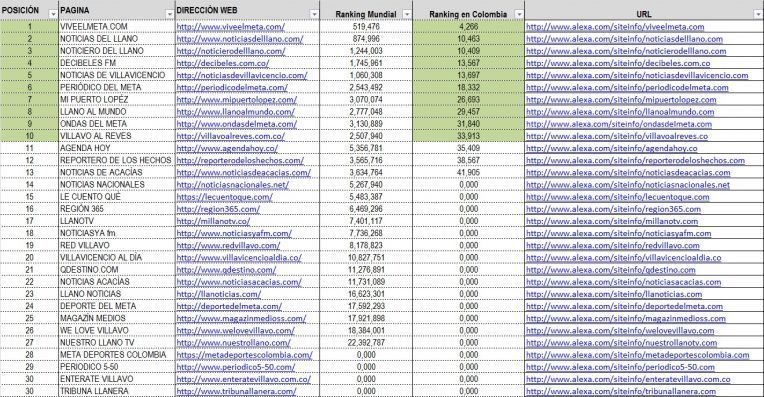Open the URL column filter dropdown
The image size is (764, 397).
(x=759, y=15)
